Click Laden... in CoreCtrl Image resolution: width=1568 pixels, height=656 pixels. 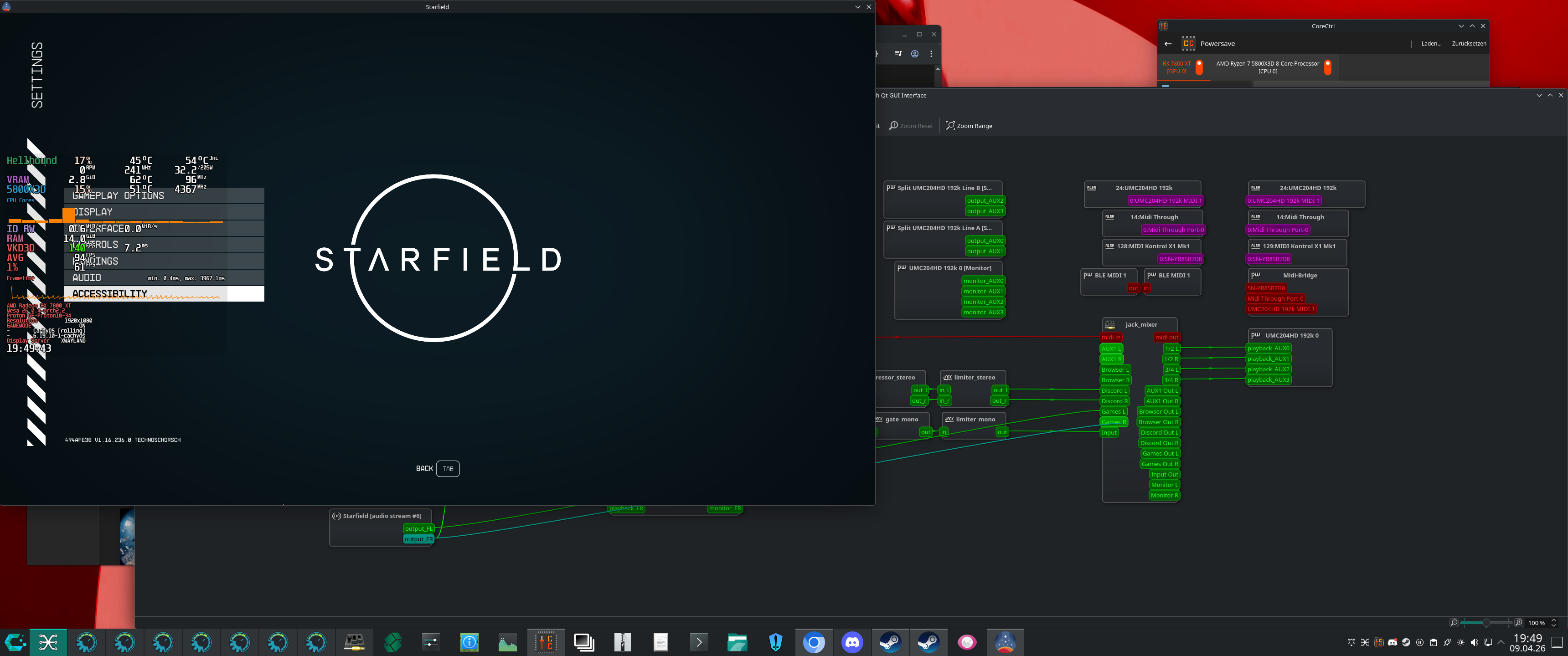[x=1431, y=44]
